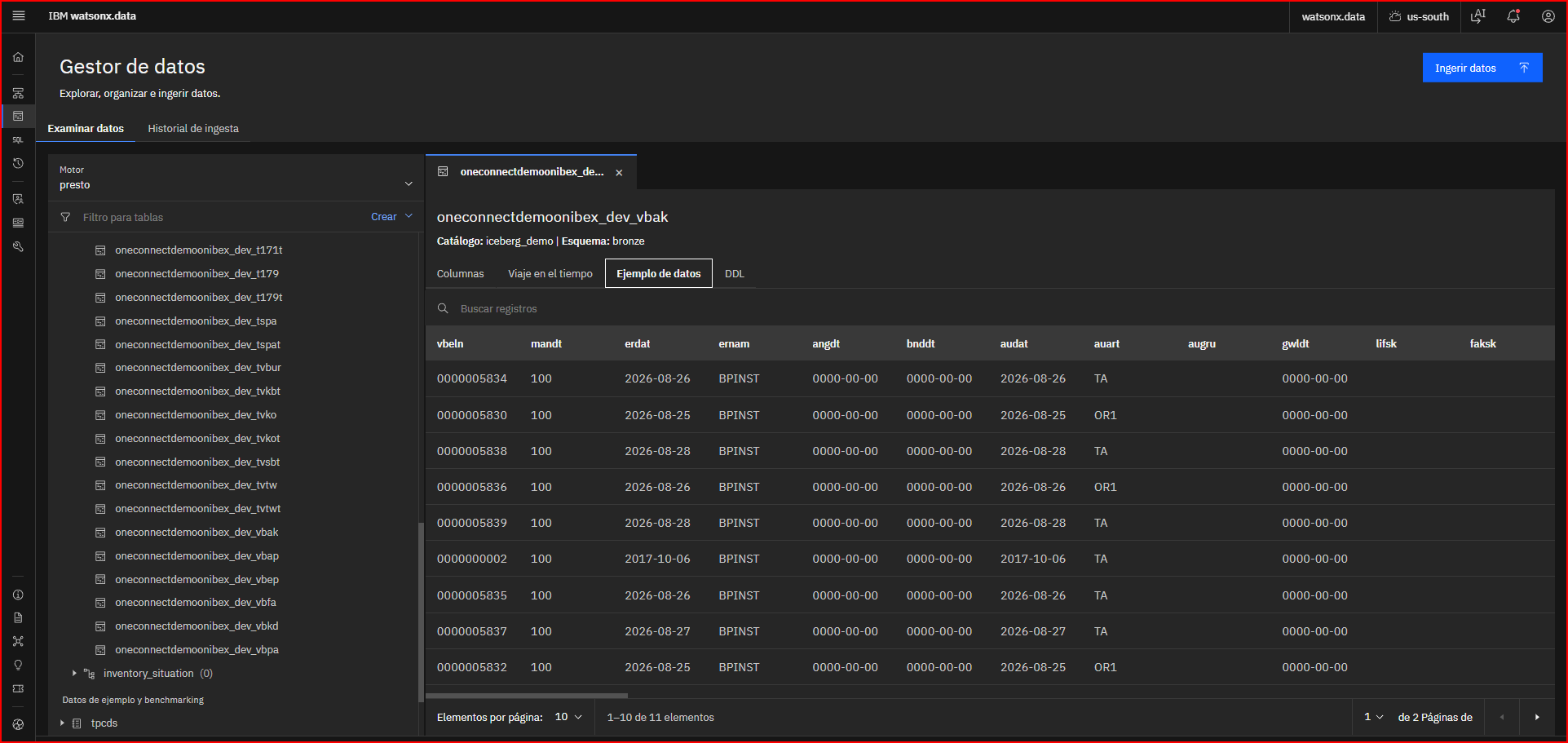Select table oneconnectdemoonibex_dev_tvtwt
Image resolution: width=1568 pixels, height=743 pixels.
coord(197,509)
